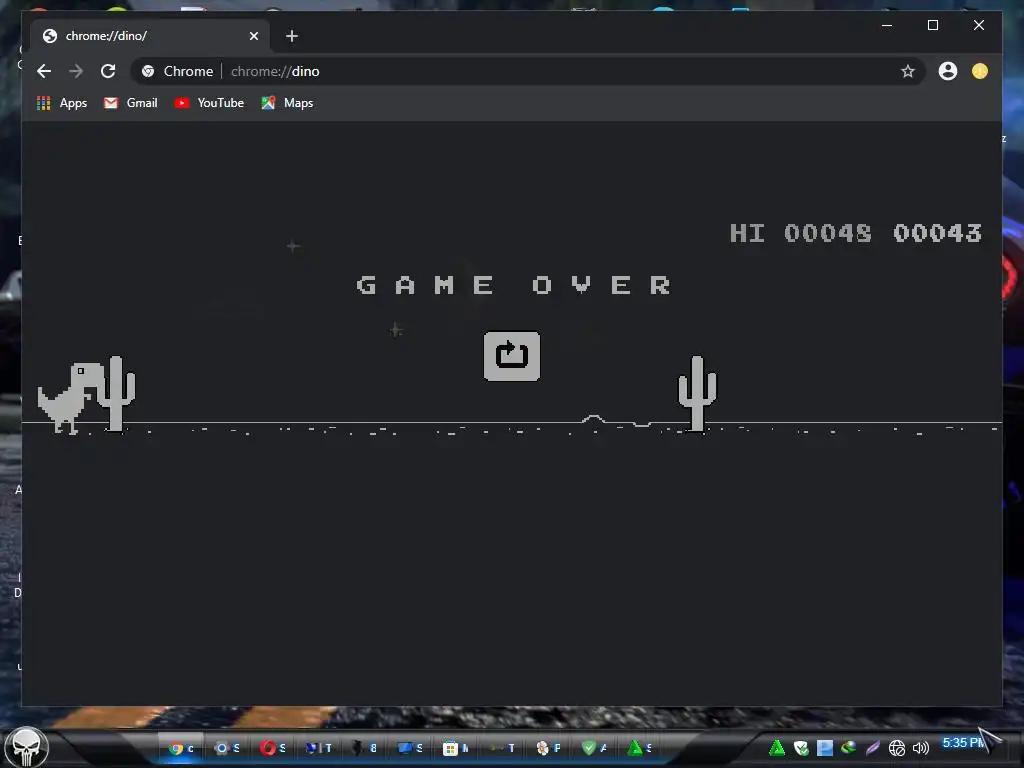Reload the dino page
This screenshot has height=768, width=1024.
click(108, 71)
